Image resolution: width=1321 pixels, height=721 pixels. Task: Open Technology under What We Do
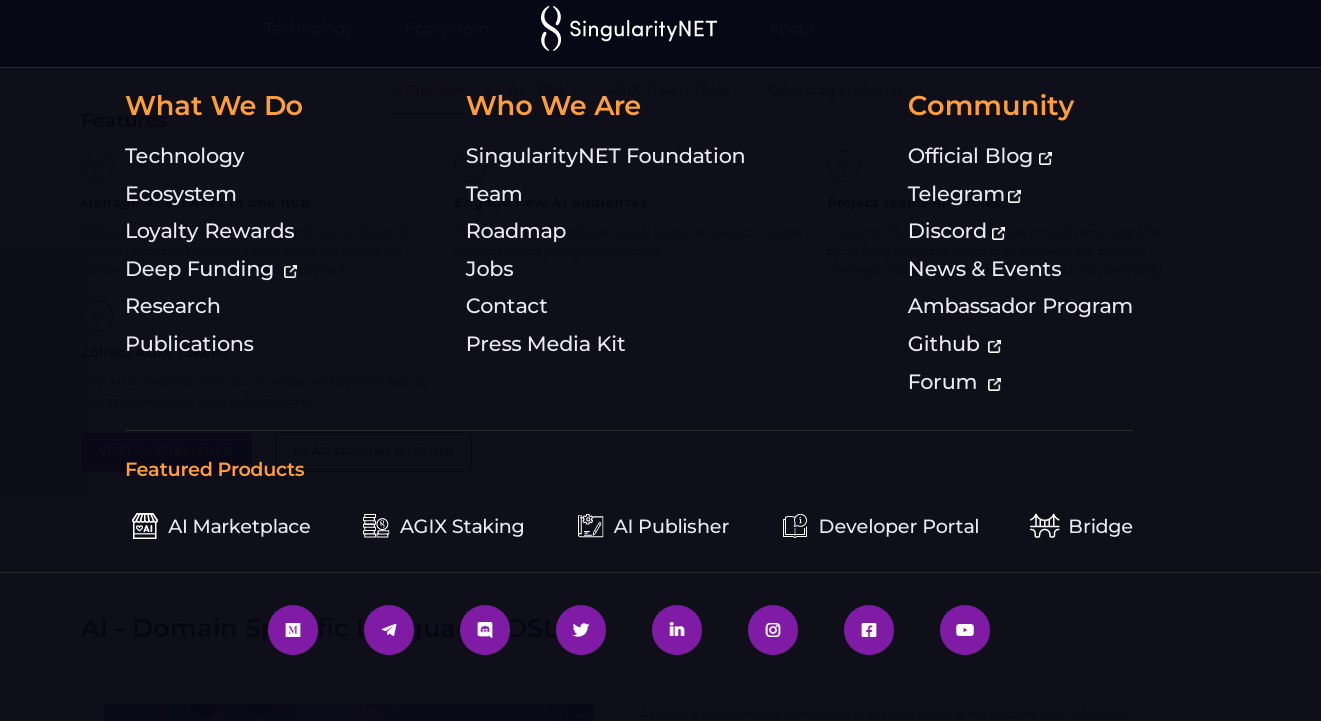pos(184,156)
